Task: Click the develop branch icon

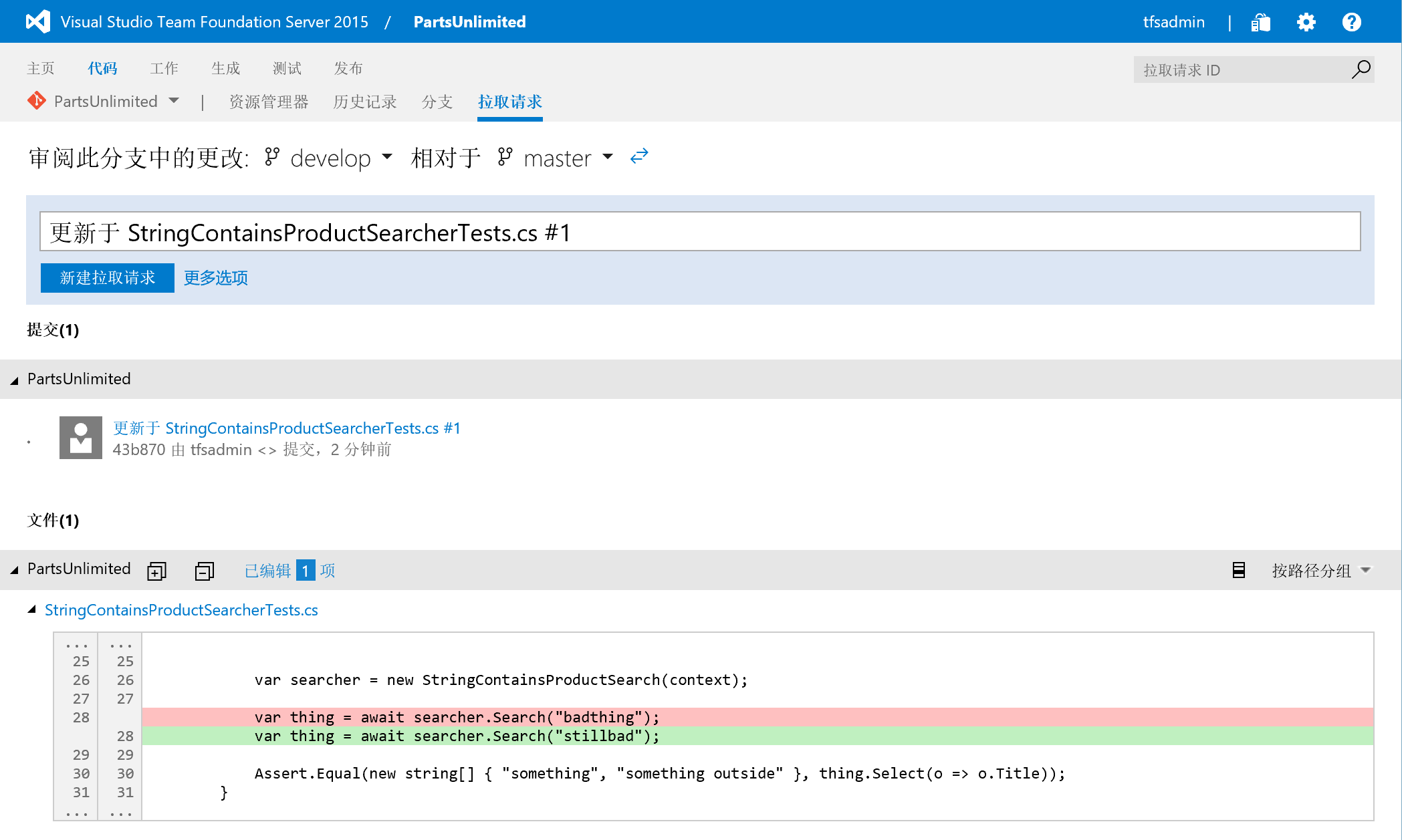Action: click(272, 157)
